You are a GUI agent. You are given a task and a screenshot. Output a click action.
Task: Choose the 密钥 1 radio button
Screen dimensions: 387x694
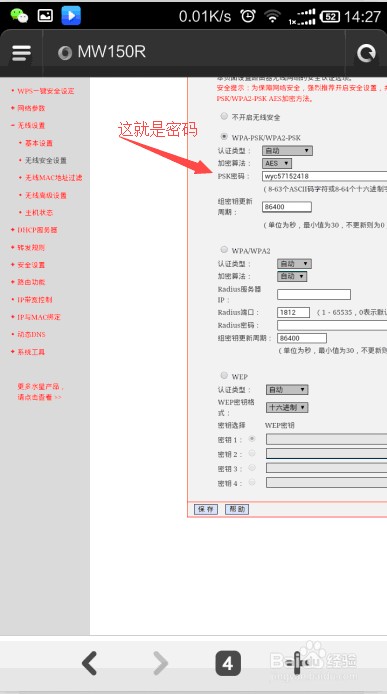[252, 439]
